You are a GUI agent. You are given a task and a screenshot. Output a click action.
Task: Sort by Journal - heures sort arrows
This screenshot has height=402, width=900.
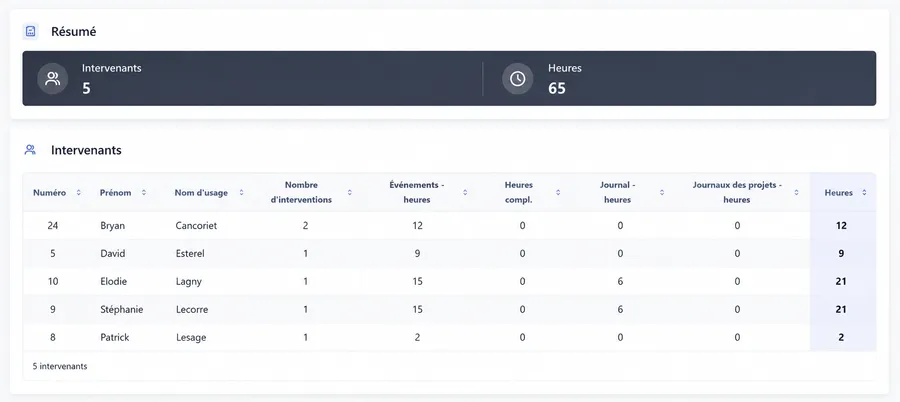click(662, 193)
